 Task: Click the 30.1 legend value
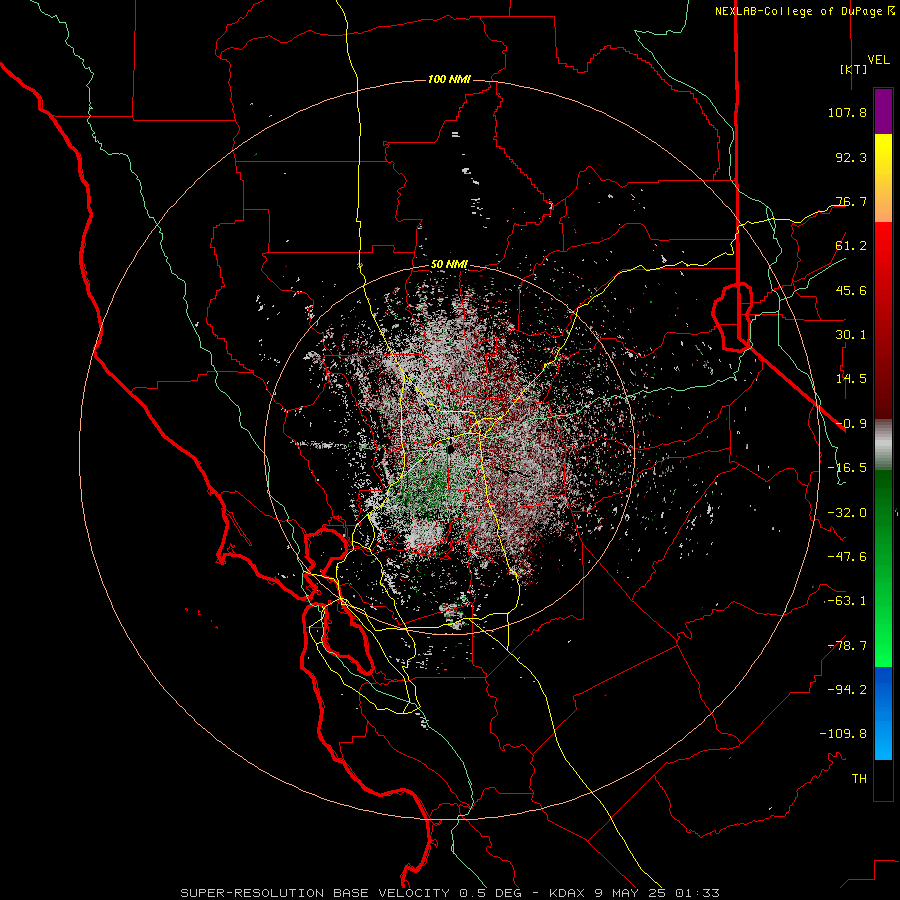[x=851, y=335]
